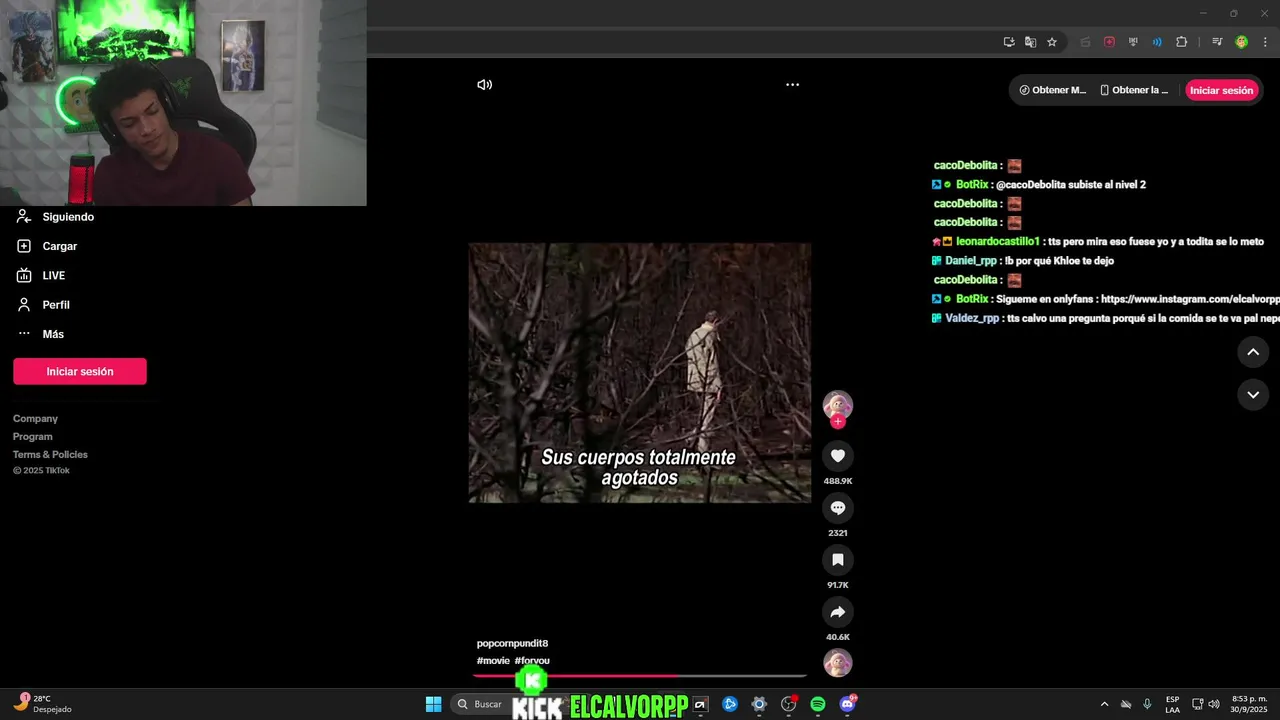The height and width of the screenshot is (720, 1280).
Task: Save the video with the bookmark icon
Action: click(x=838, y=560)
